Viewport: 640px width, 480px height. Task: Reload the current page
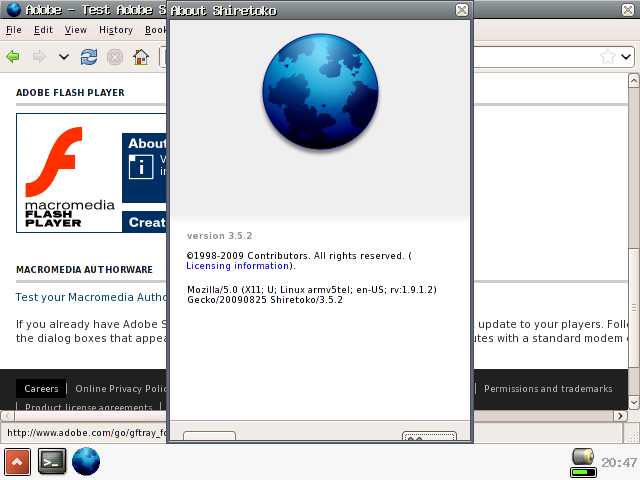click(x=89, y=56)
